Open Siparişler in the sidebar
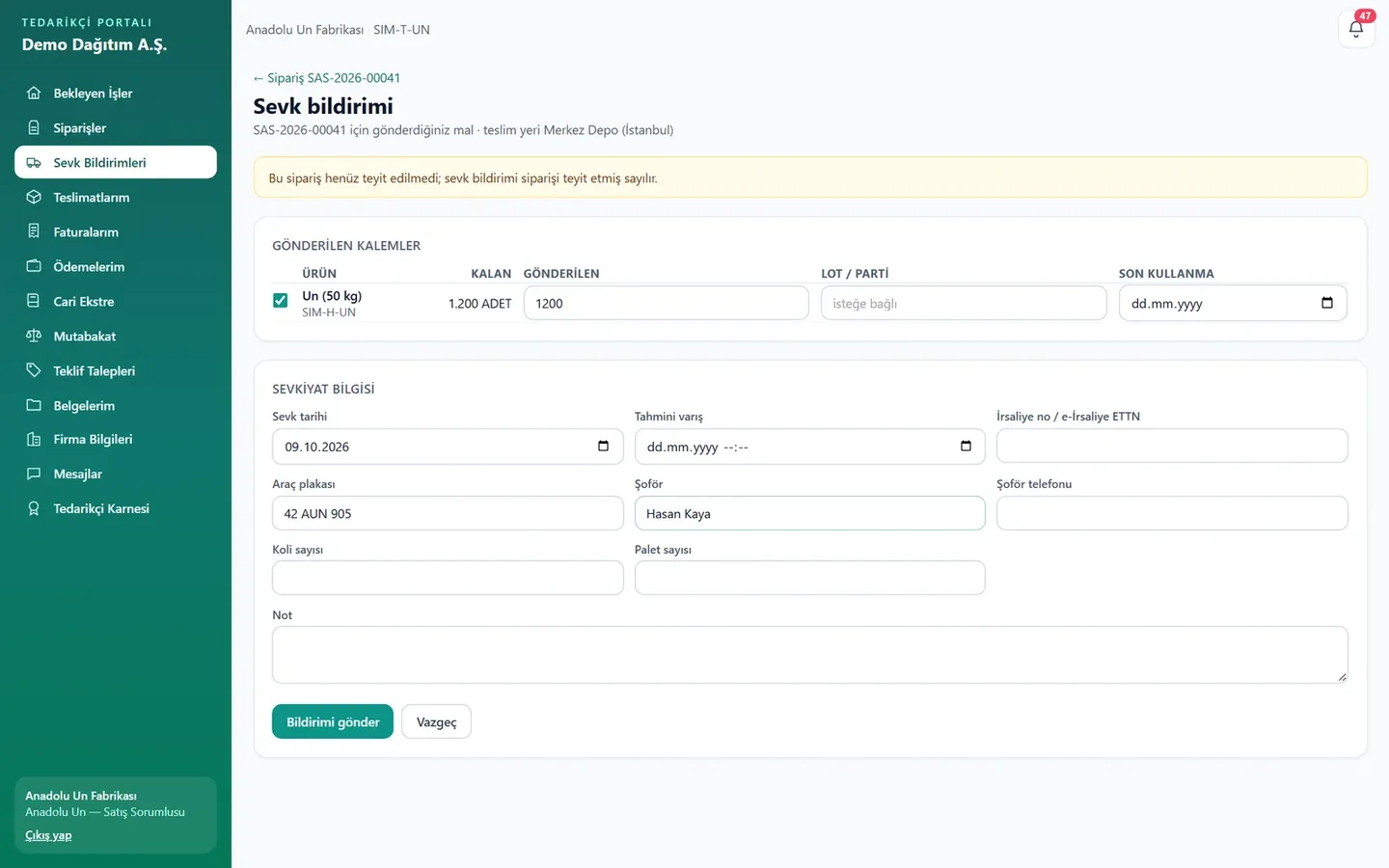Image resolution: width=1389 pixels, height=868 pixels. [x=116, y=127]
